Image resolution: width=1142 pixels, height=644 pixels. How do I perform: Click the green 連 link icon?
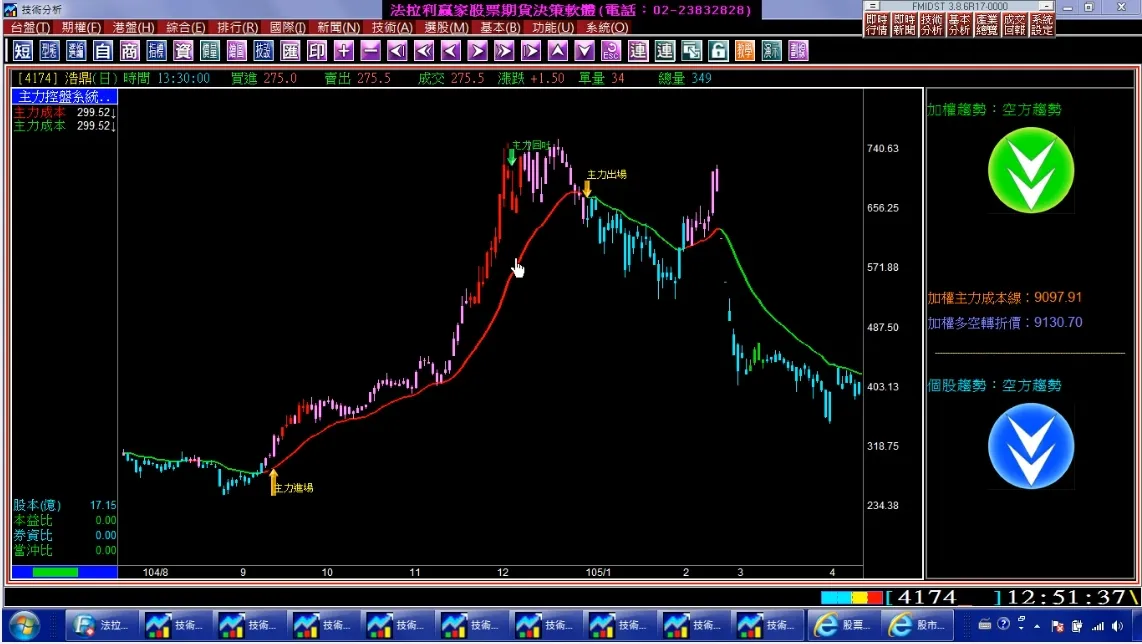point(664,51)
